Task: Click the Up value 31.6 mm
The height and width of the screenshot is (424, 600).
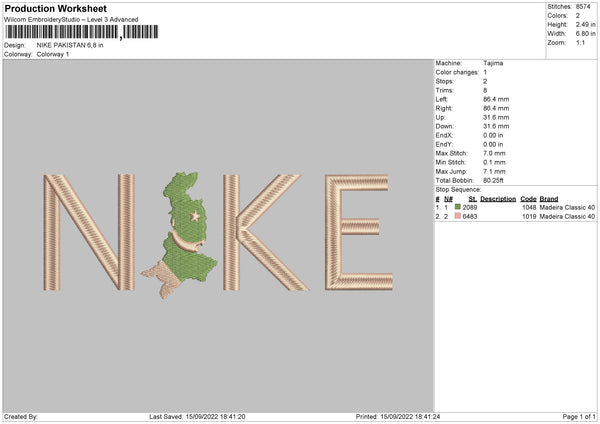Action: coord(496,117)
